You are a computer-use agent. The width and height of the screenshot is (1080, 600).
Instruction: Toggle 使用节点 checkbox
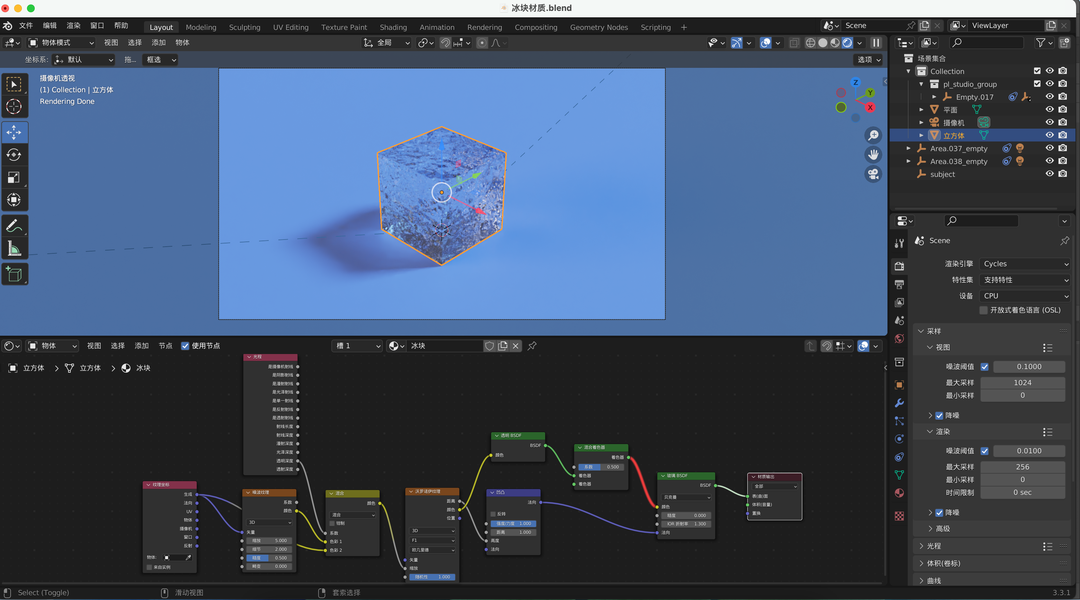(x=185, y=346)
